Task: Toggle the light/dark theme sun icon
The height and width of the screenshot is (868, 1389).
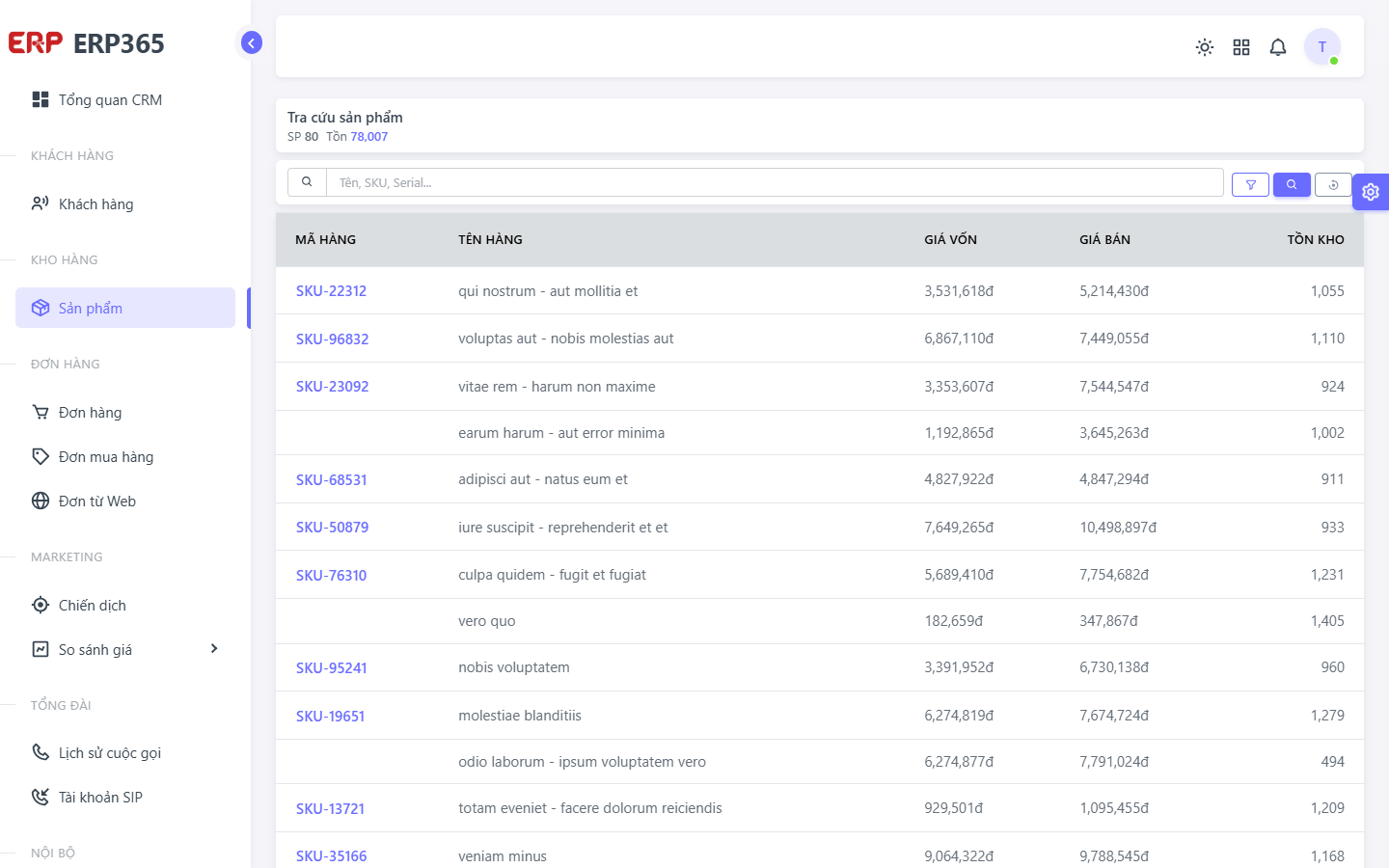Action: 1205,47
